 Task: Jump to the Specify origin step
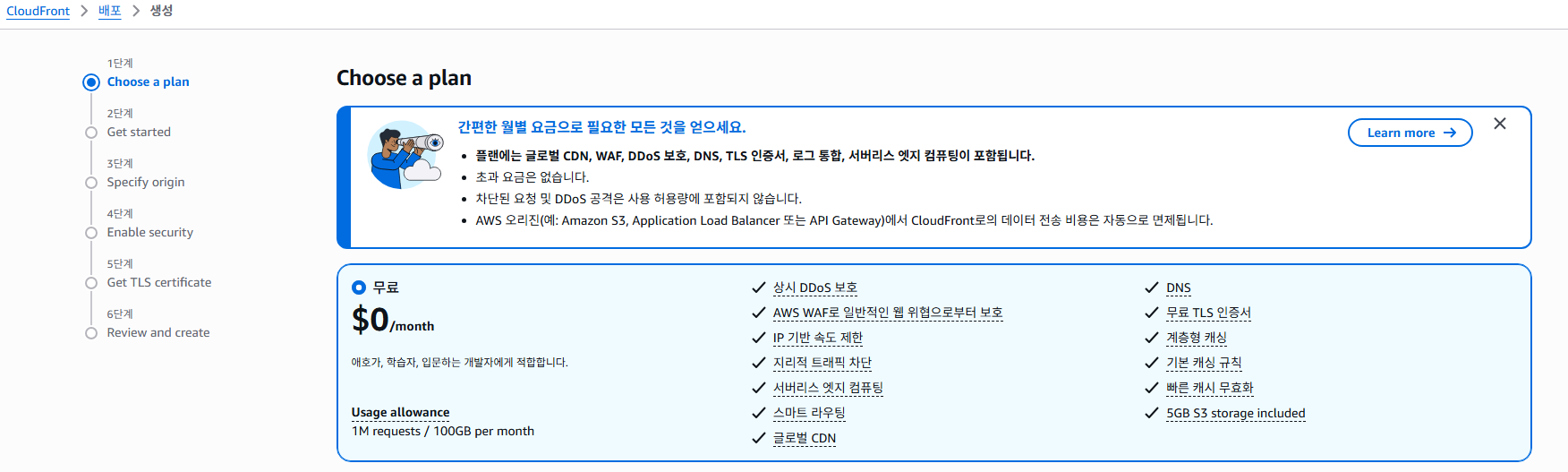146,182
